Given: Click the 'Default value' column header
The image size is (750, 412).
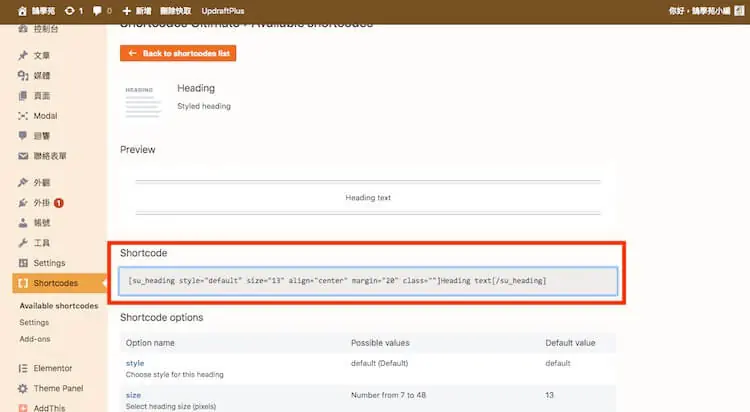Looking at the screenshot, I should pos(570,343).
